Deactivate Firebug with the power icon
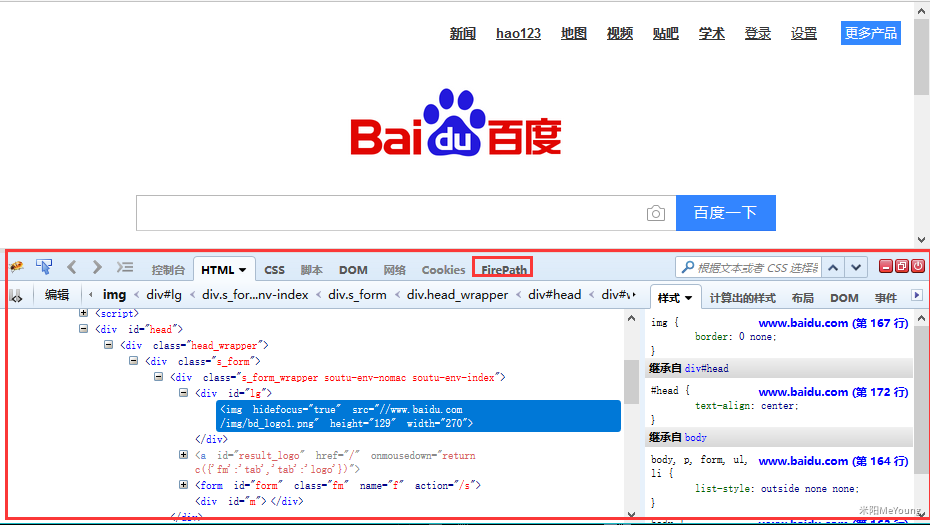This screenshot has width=930, height=525. click(918, 266)
